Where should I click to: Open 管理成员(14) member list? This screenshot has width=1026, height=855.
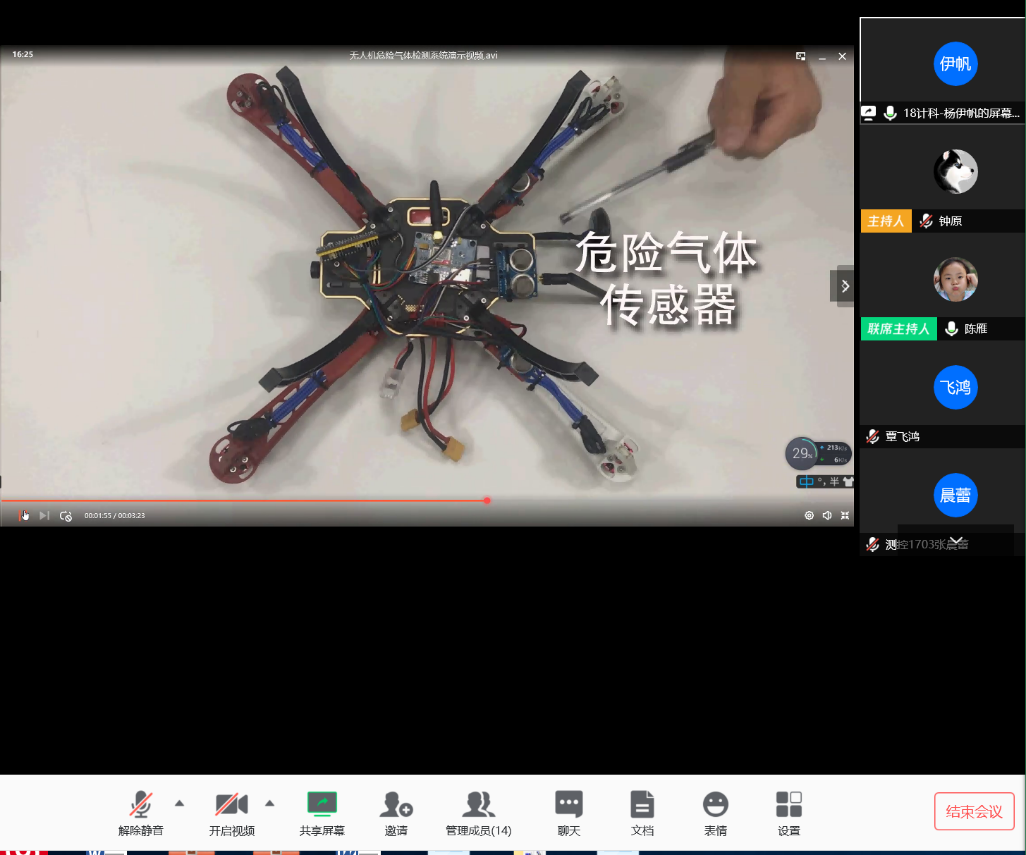coord(478,813)
